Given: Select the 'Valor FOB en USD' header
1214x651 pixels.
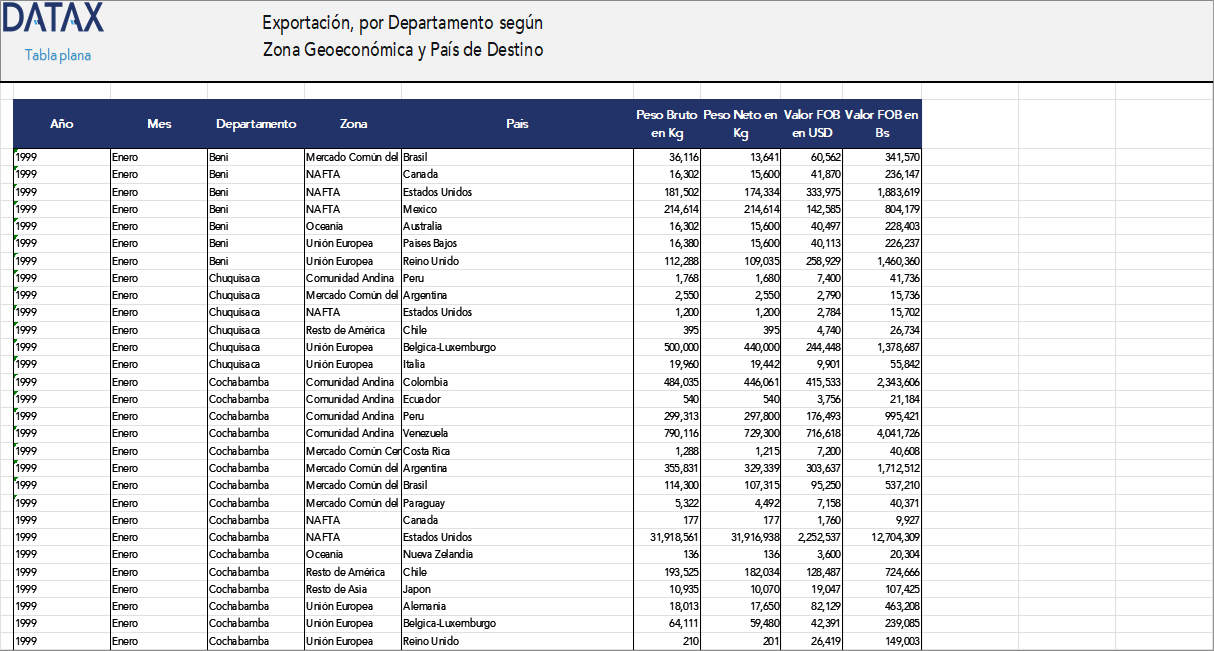Looking at the screenshot, I should (x=809, y=124).
